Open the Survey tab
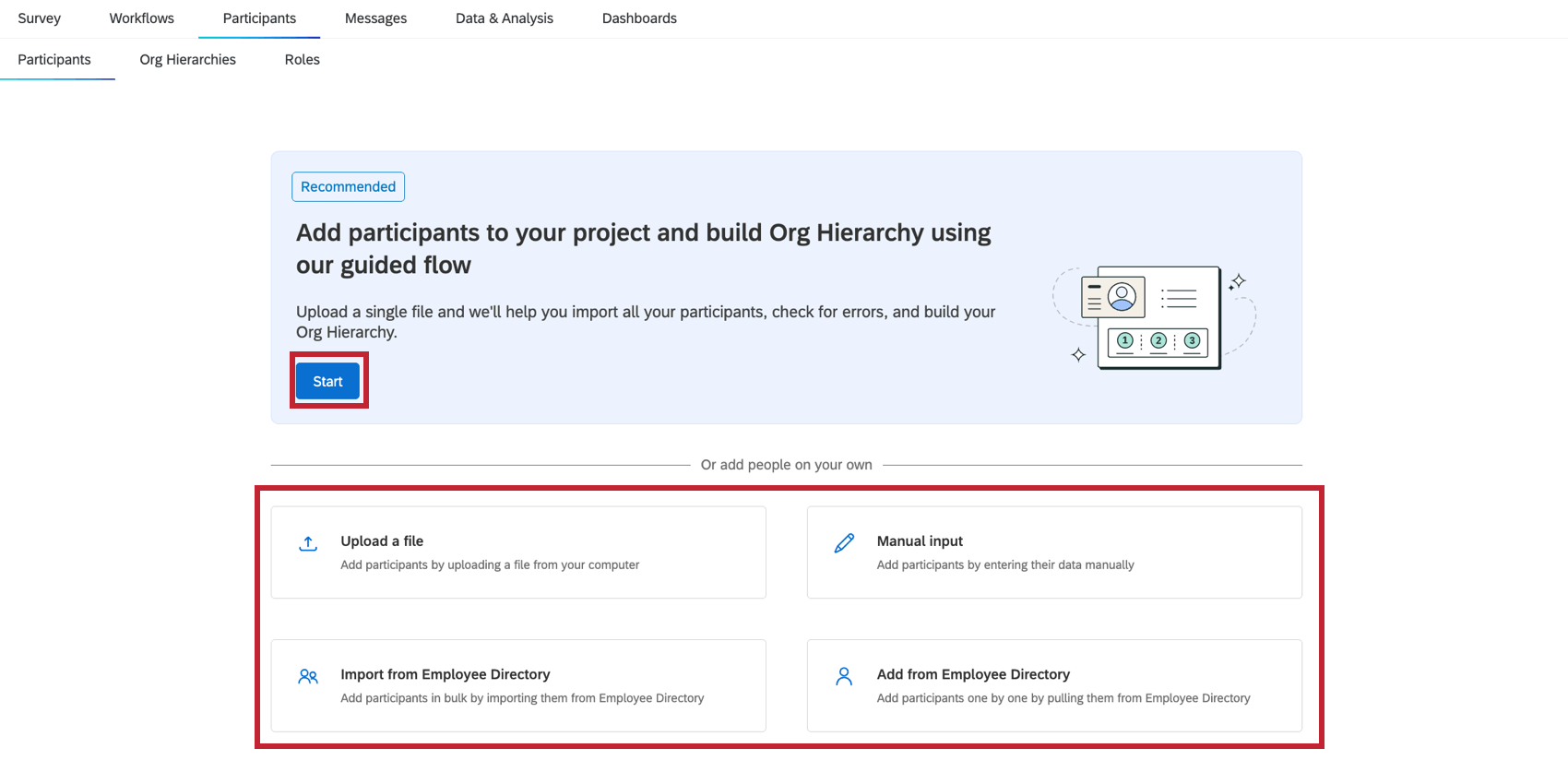Screen dimensions: 1568x784 pos(40,18)
